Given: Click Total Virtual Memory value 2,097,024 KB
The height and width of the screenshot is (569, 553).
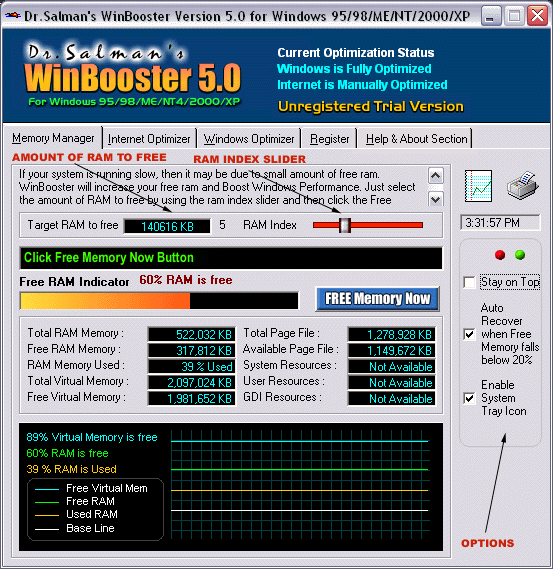Looking at the screenshot, I should coord(192,382).
